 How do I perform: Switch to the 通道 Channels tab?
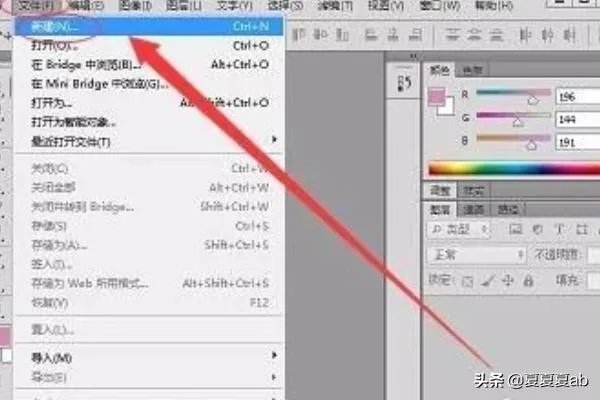[473, 210]
